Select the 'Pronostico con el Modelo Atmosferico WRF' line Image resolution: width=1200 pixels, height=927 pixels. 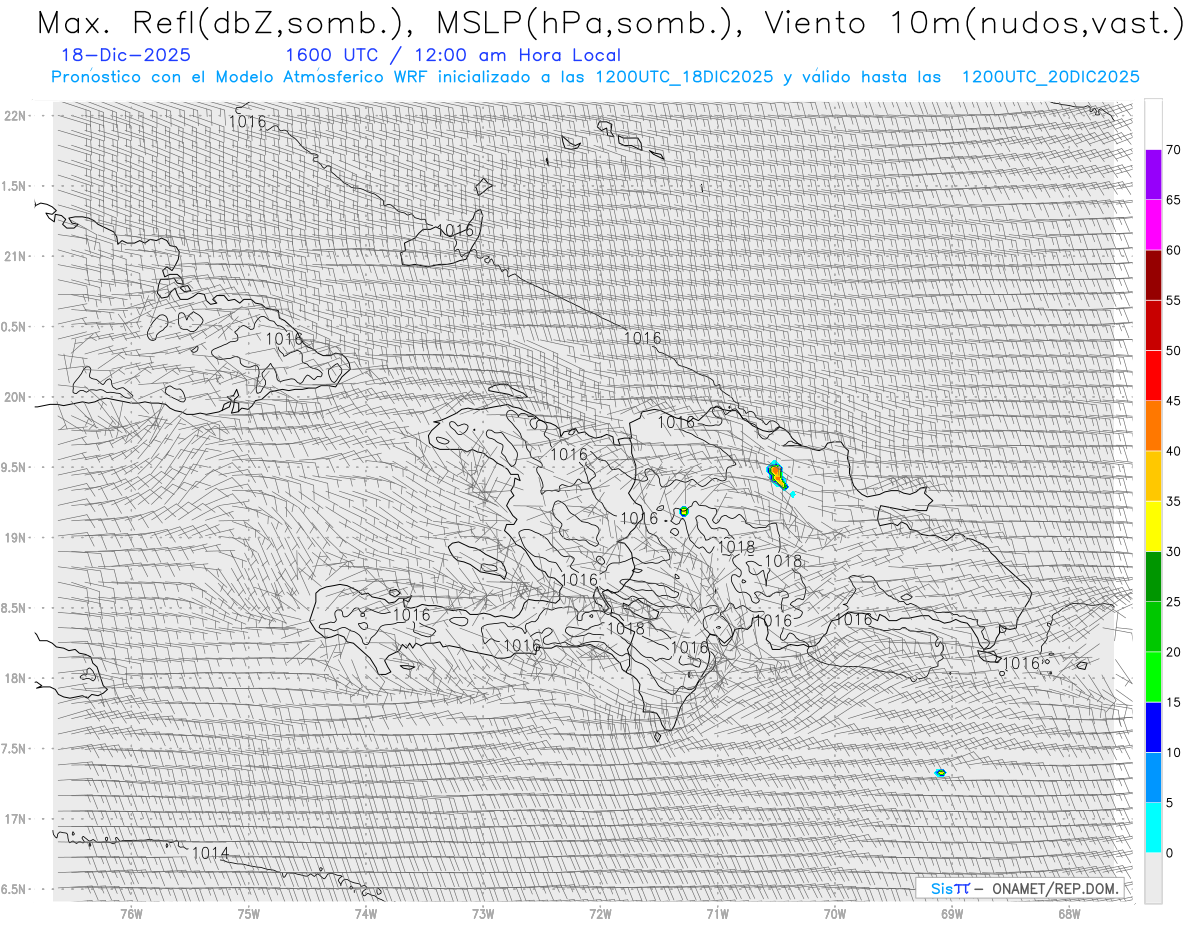tap(595, 77)
